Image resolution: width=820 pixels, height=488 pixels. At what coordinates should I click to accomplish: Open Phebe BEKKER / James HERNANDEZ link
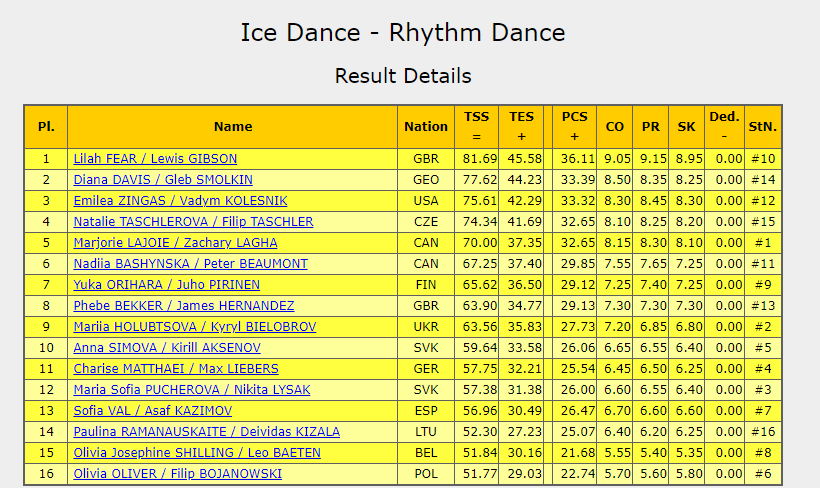click(x=184, y=306)
